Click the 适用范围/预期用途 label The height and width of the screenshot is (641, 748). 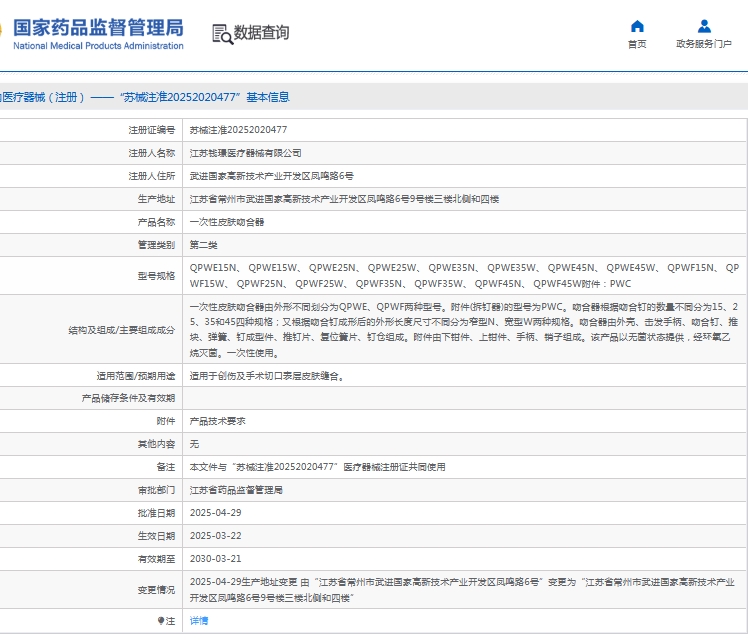point(136,376)
